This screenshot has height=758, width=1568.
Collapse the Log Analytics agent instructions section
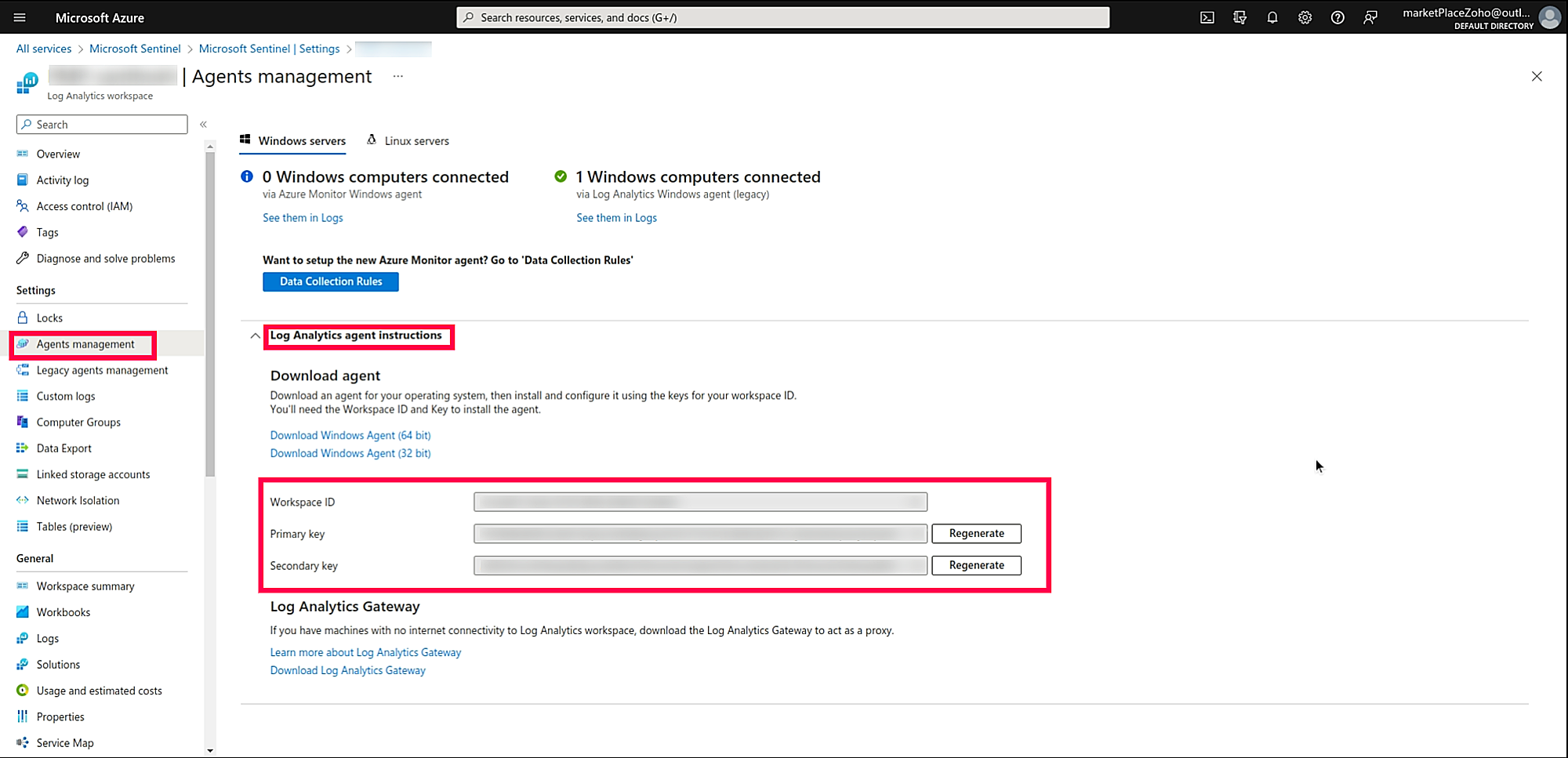255,335
